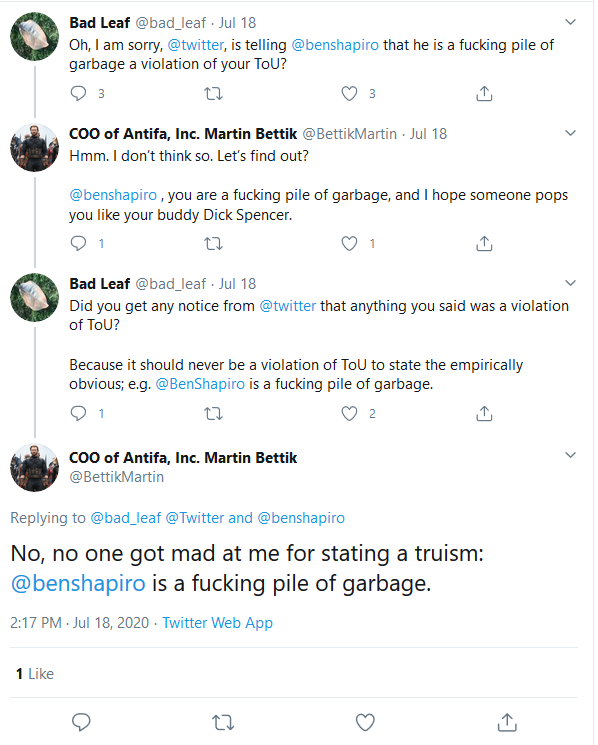Reply to Bad Leaf's first tweet
This screenshot has height=745, width=598.
78,94
